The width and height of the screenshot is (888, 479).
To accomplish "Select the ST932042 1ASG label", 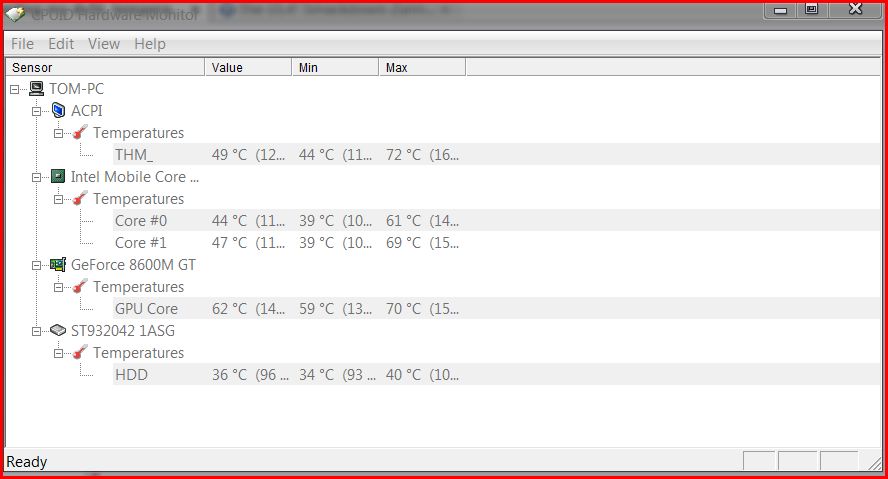I will 123,331.
